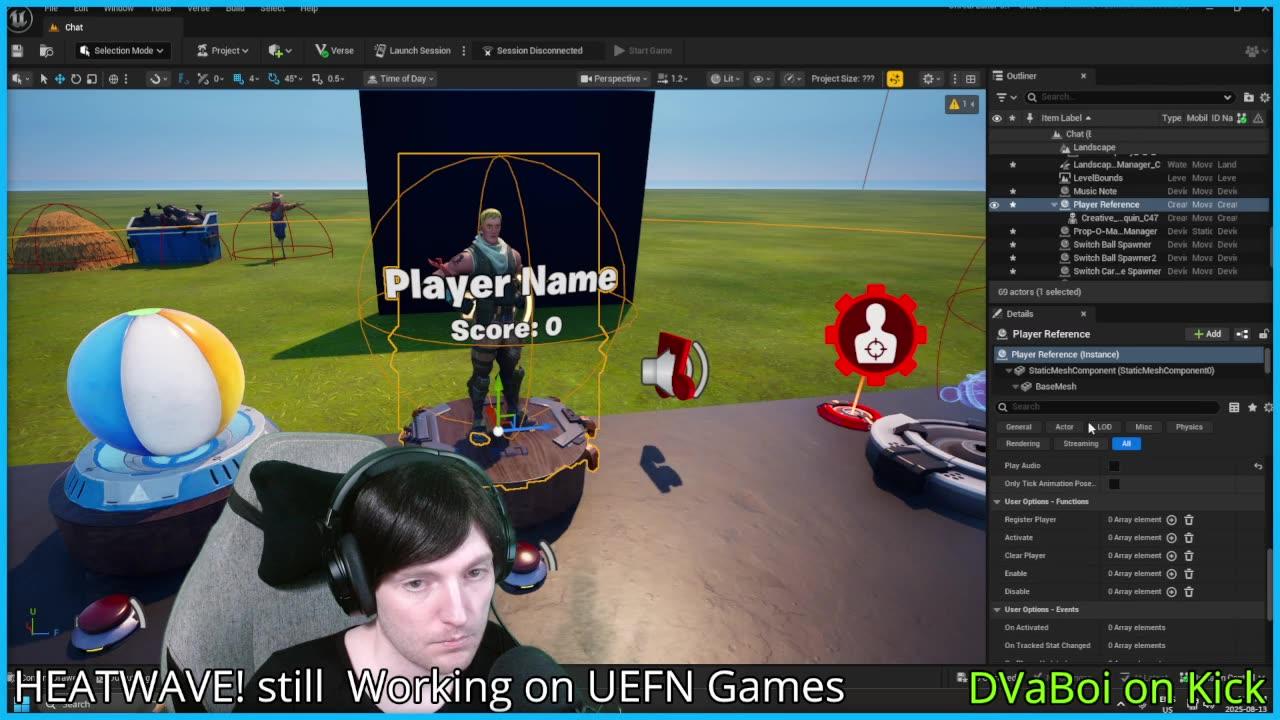Toggle scale snap icon
Viewport: 1280px width, 720px height.
pos(317,79)
